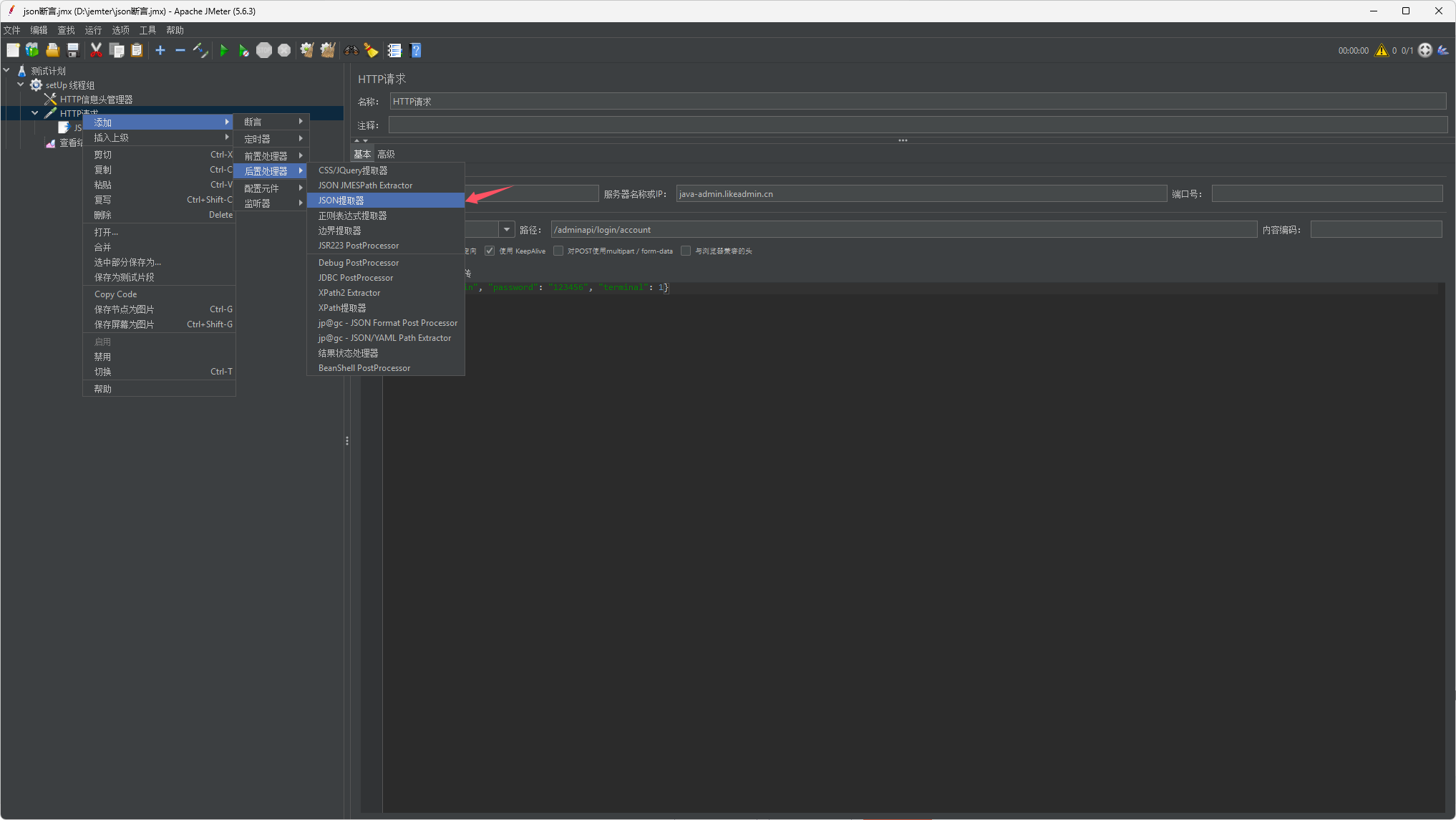Enable the browser-compatible headers checkbox
Screen dimensions: 1456x820
685,251
